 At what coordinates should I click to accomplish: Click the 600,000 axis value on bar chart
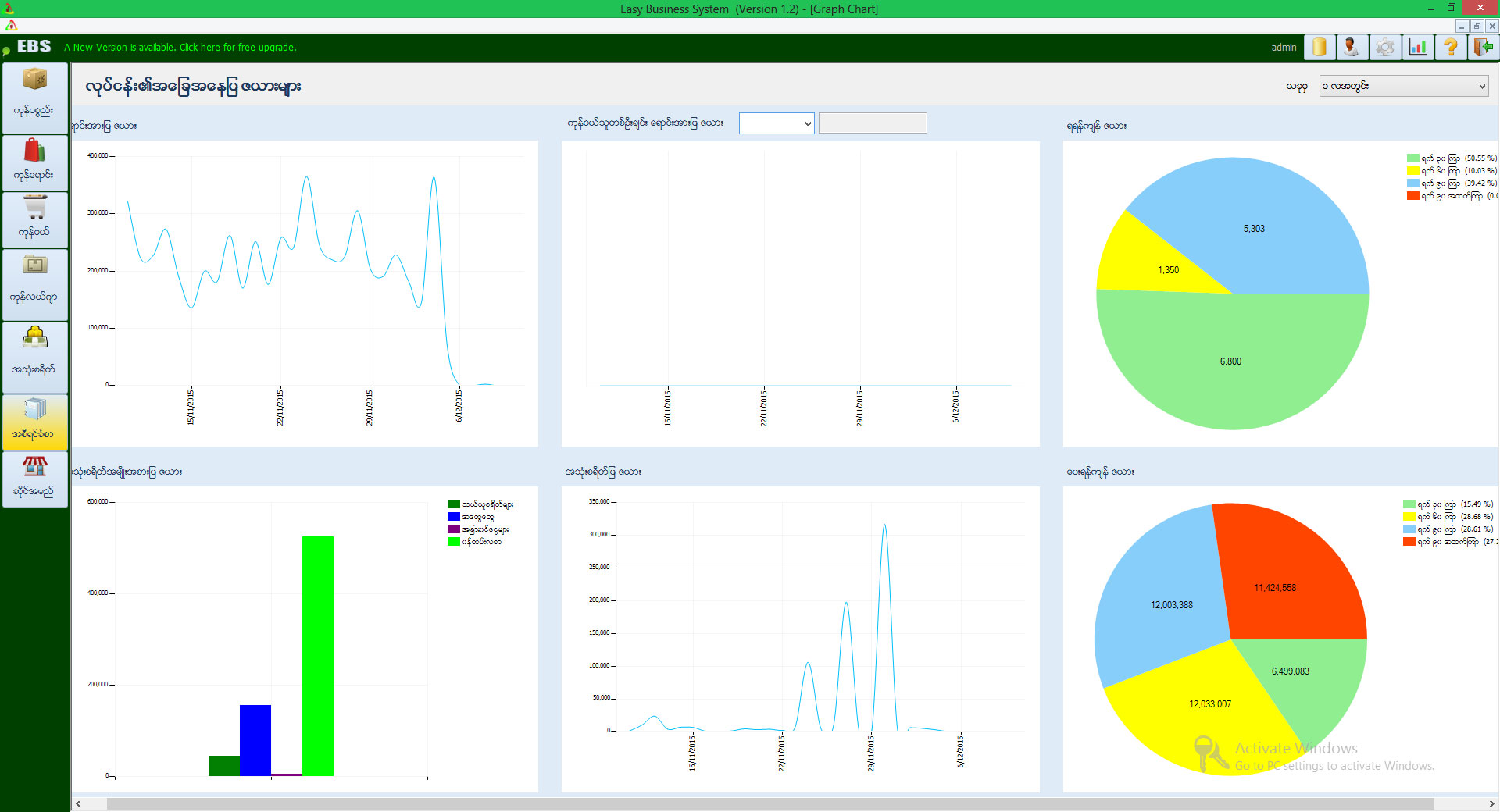(98, 502)
